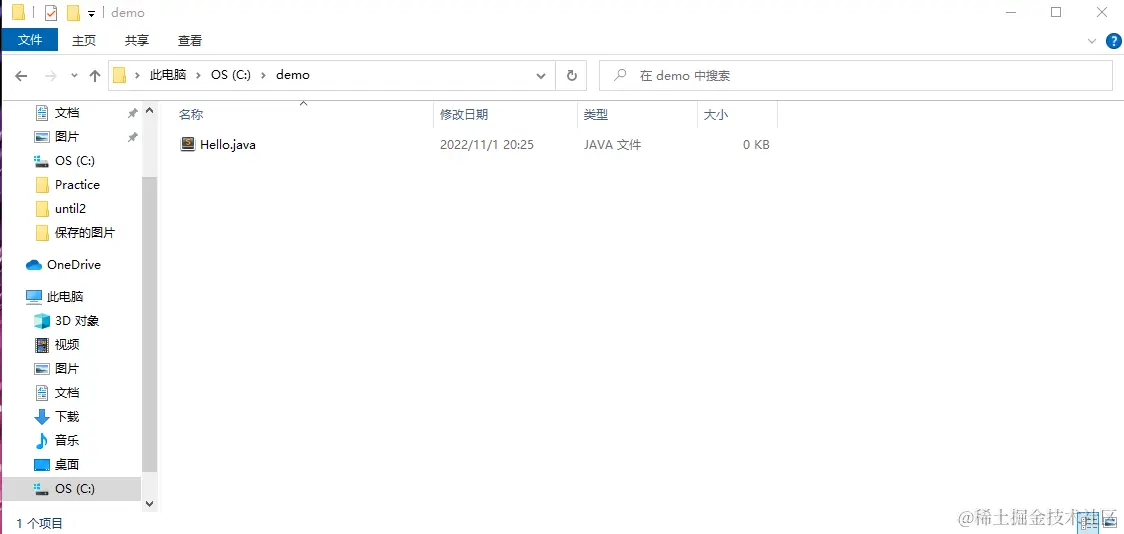
Task: Click the Forward navigation arrow
Action: (50, 75)
